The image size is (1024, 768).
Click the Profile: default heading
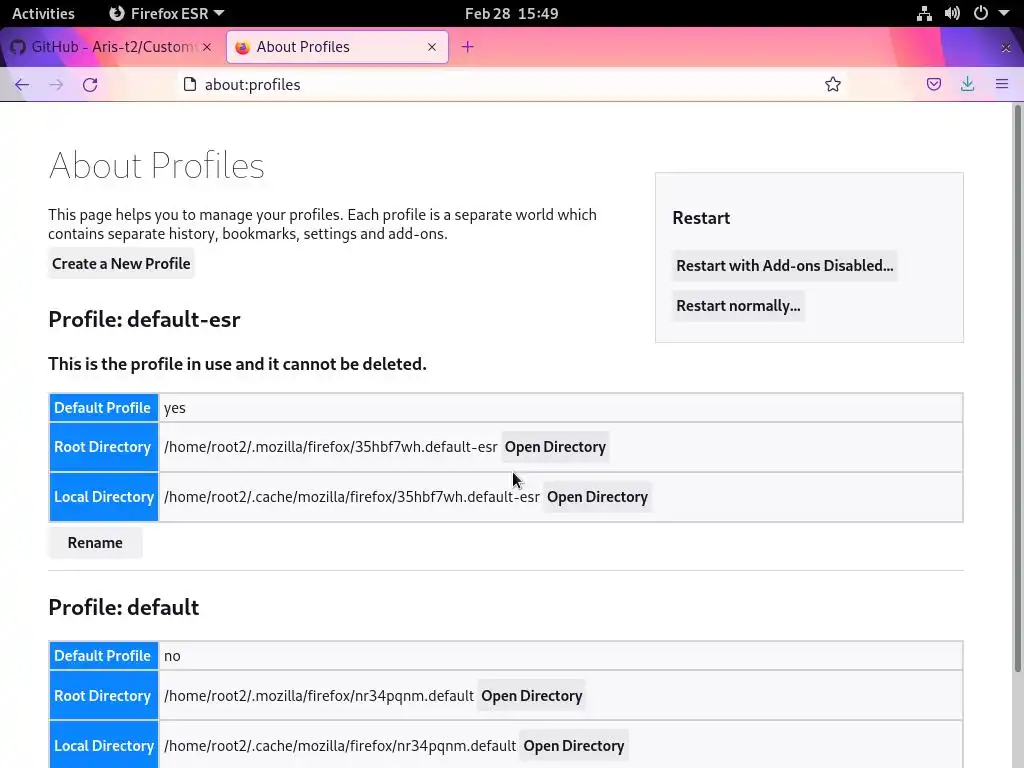coord(123,607)
